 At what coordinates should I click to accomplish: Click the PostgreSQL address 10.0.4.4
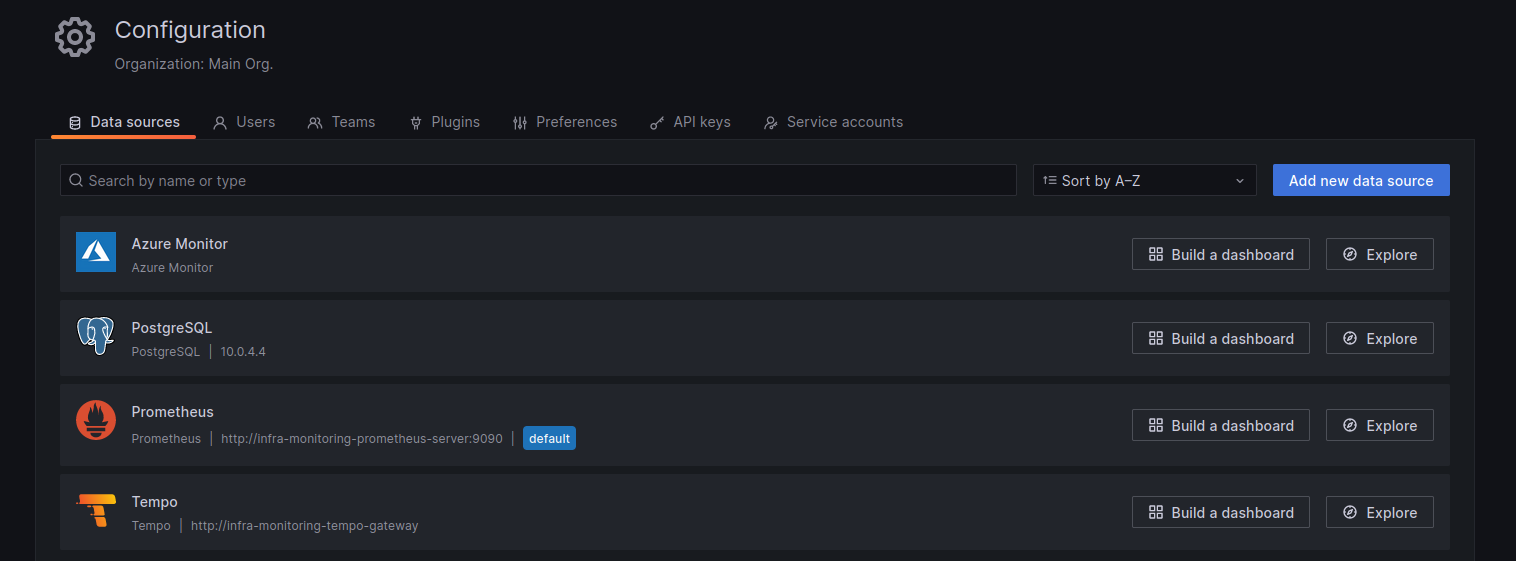click(243, 352)
